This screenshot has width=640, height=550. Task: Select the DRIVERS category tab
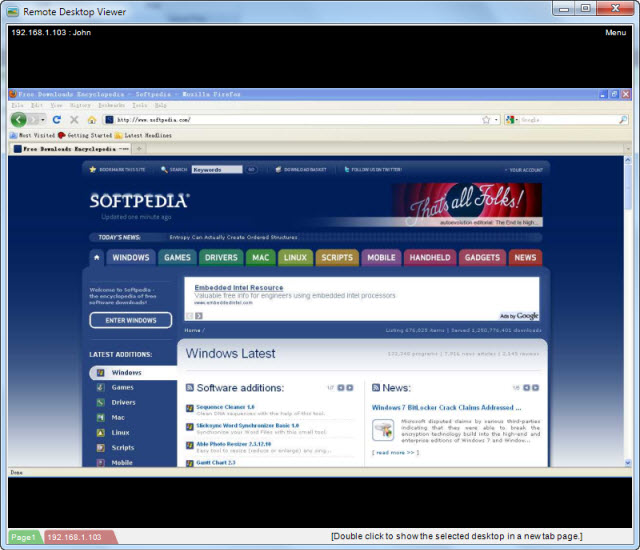pyautogui.click(x=221, y=257)
